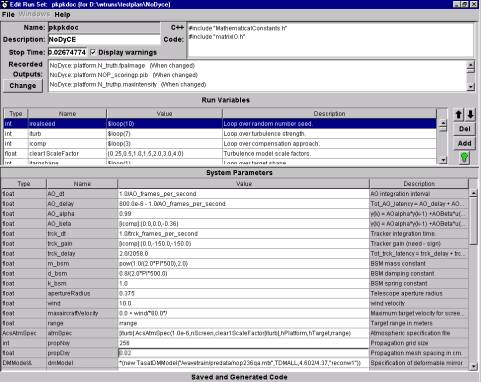Click the green light bulb icon
The height and width of the screenshot is (382, 481).
(x=464, y=157)
